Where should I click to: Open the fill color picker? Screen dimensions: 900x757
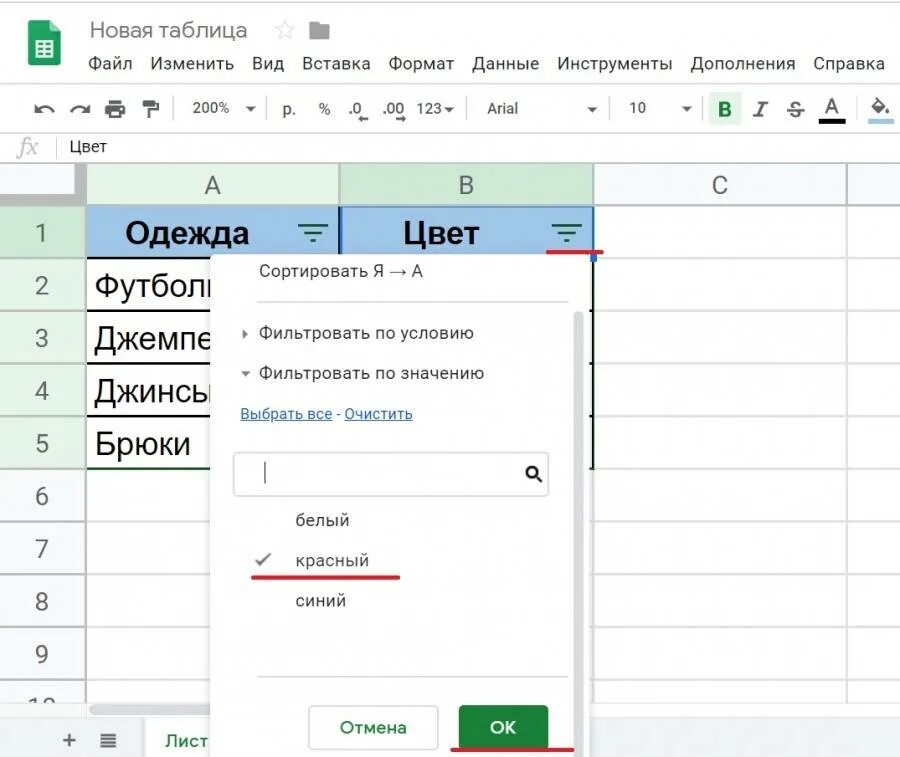click(880, 110)
